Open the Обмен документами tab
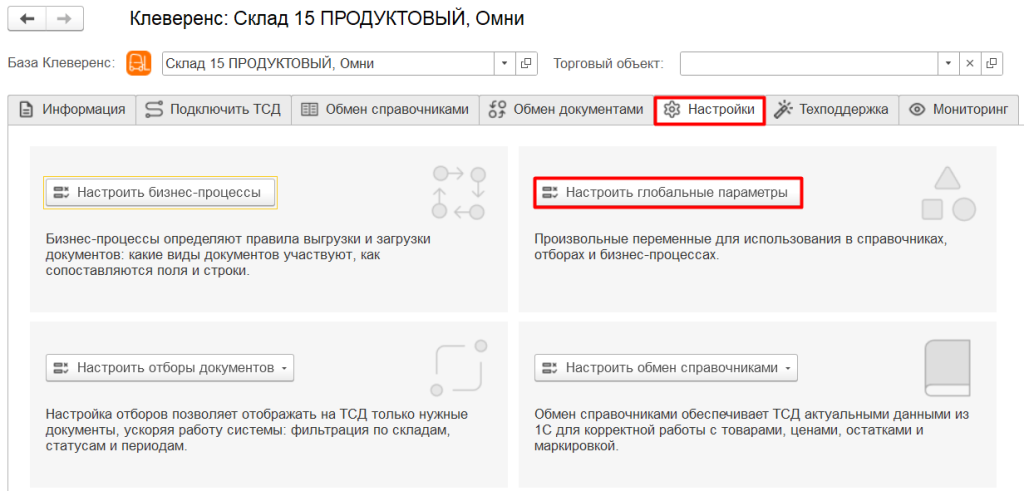 tap(566, 110)
